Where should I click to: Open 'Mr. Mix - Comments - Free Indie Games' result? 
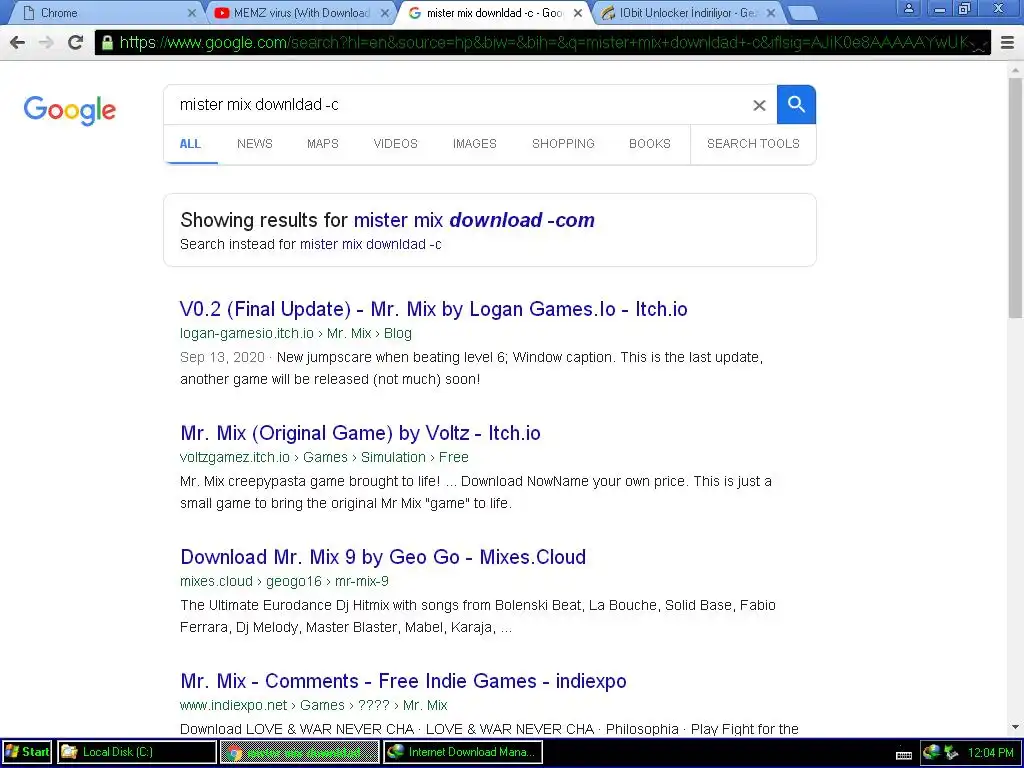(403, 681)
